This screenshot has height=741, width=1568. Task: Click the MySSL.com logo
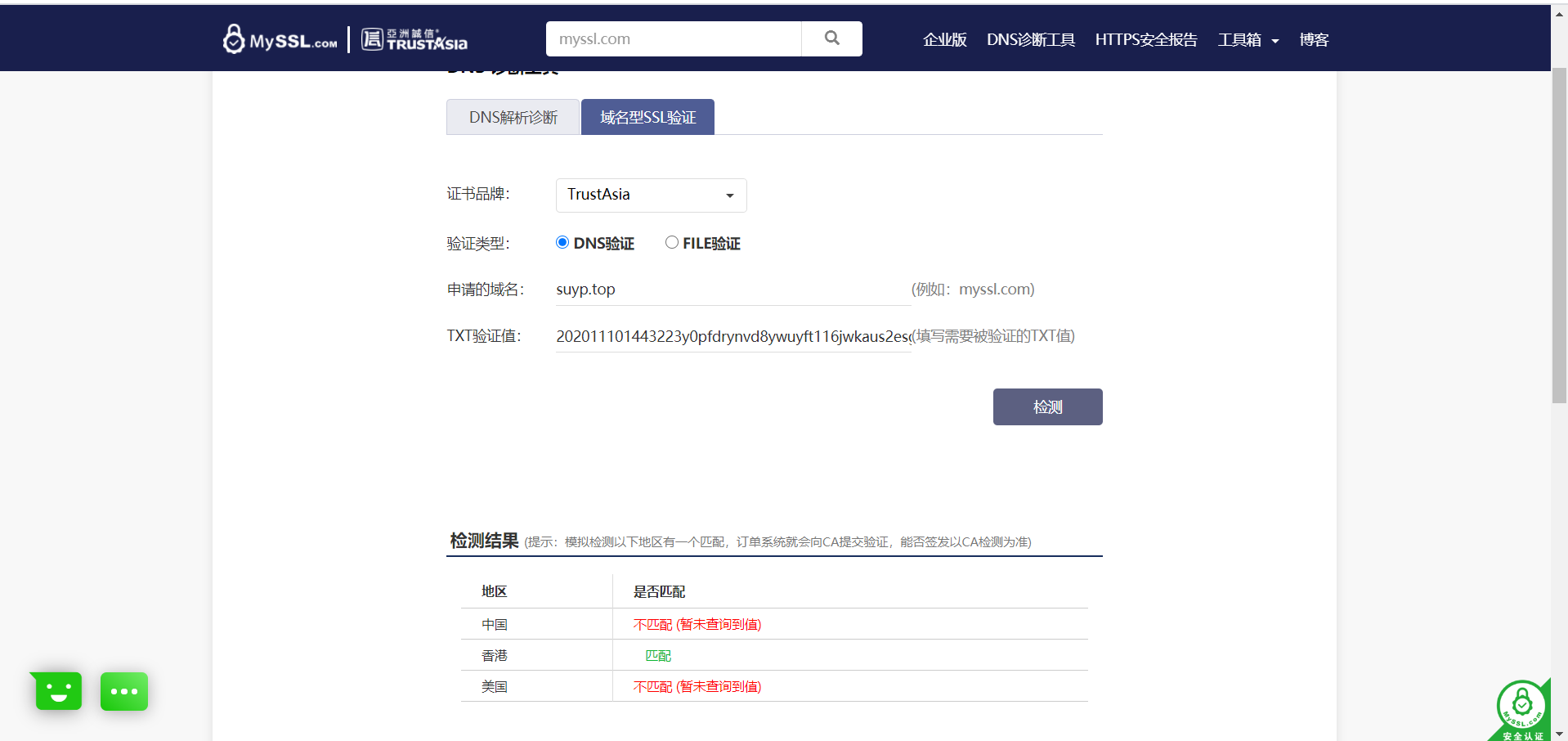(280, 38)
